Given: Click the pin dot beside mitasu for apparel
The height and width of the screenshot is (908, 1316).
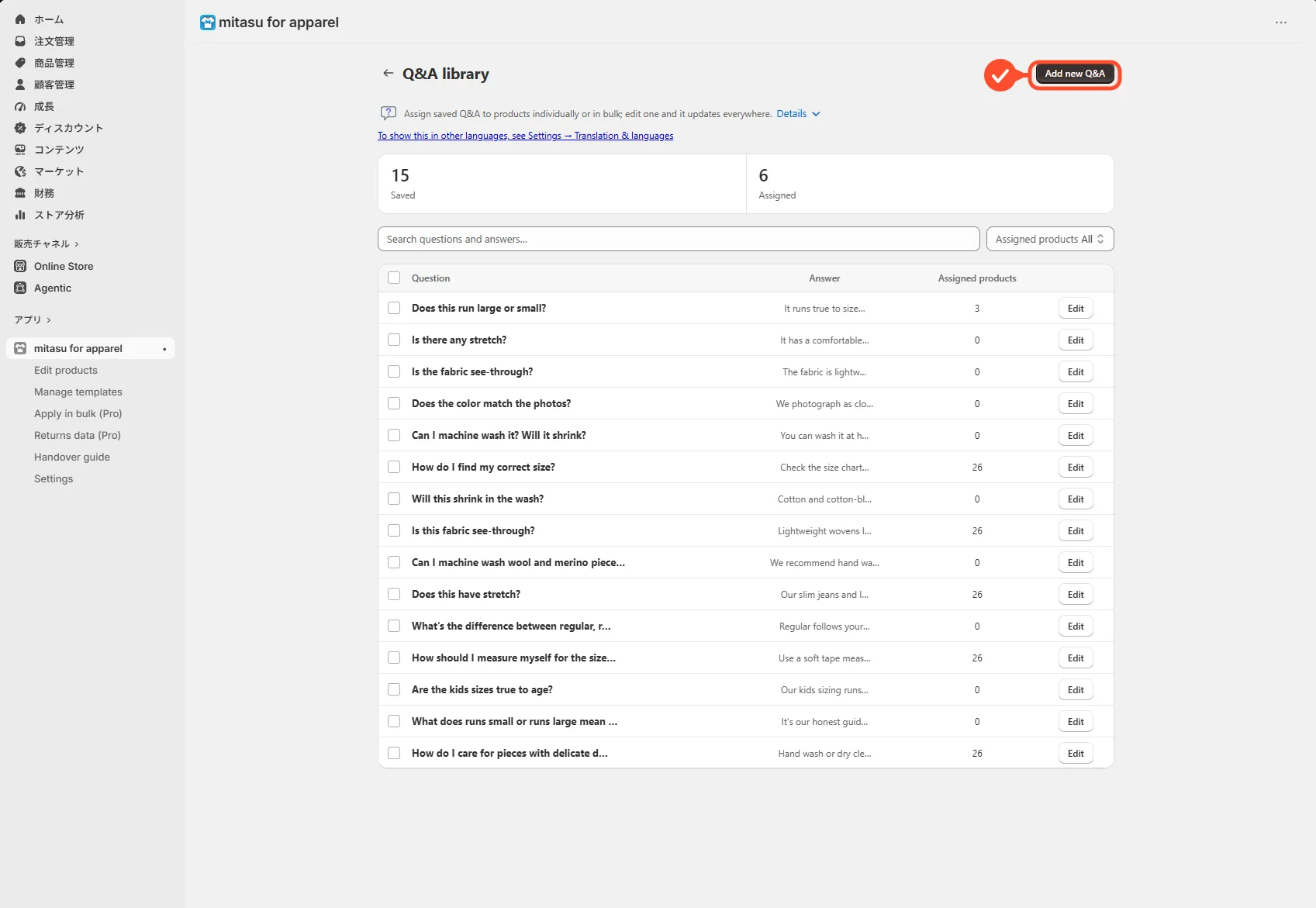Looking at the screenshot, I should (x=164, y=349).
